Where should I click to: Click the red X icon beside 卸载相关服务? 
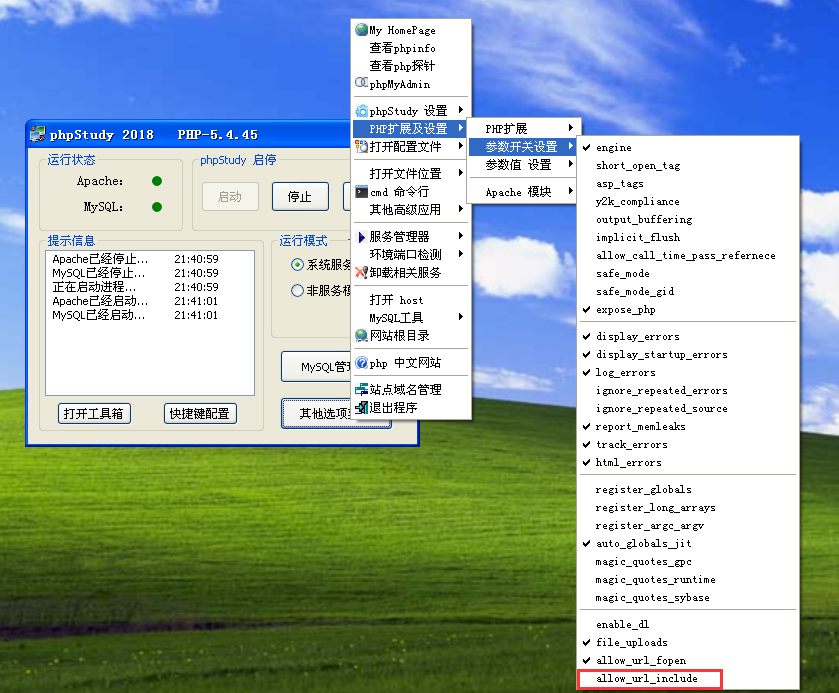click(361, 272)
